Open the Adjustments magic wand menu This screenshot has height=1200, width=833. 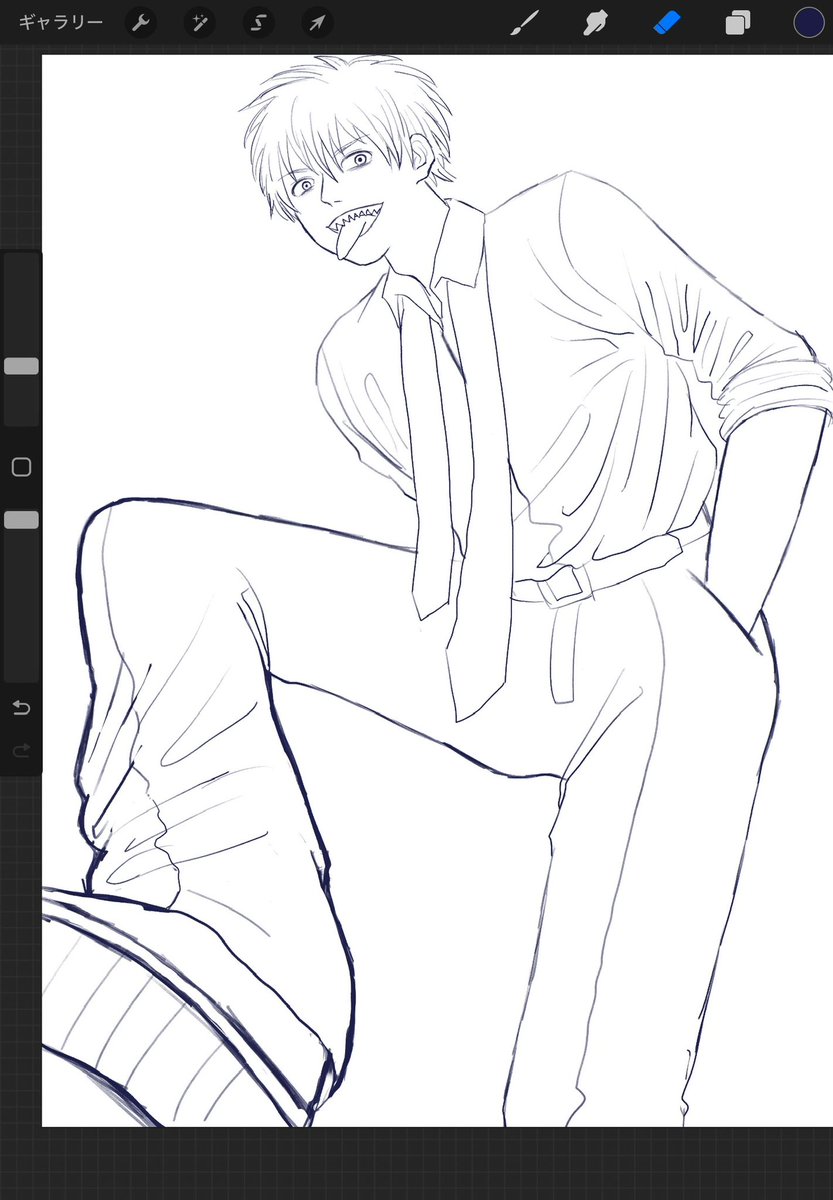coord(200,22)
